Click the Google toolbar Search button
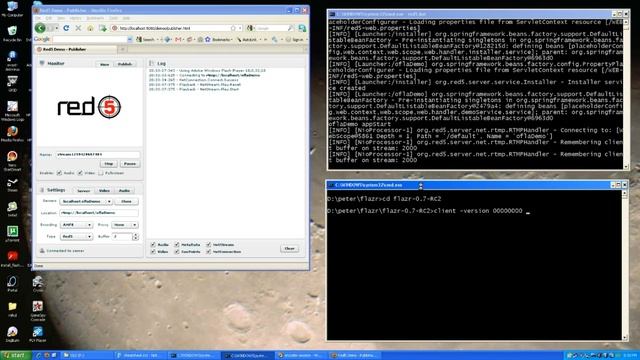Viewport: 640px width, 360px height. click(146, 40)
